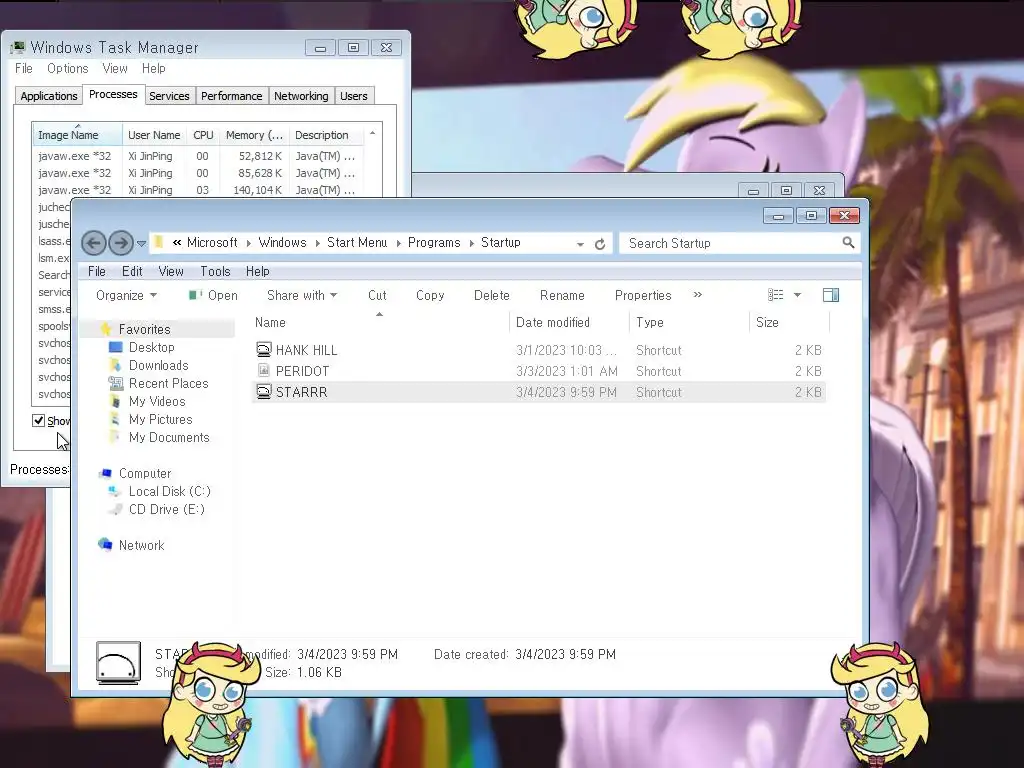Click the STARRR preview thumbnail in details pane

click(118, 663)
